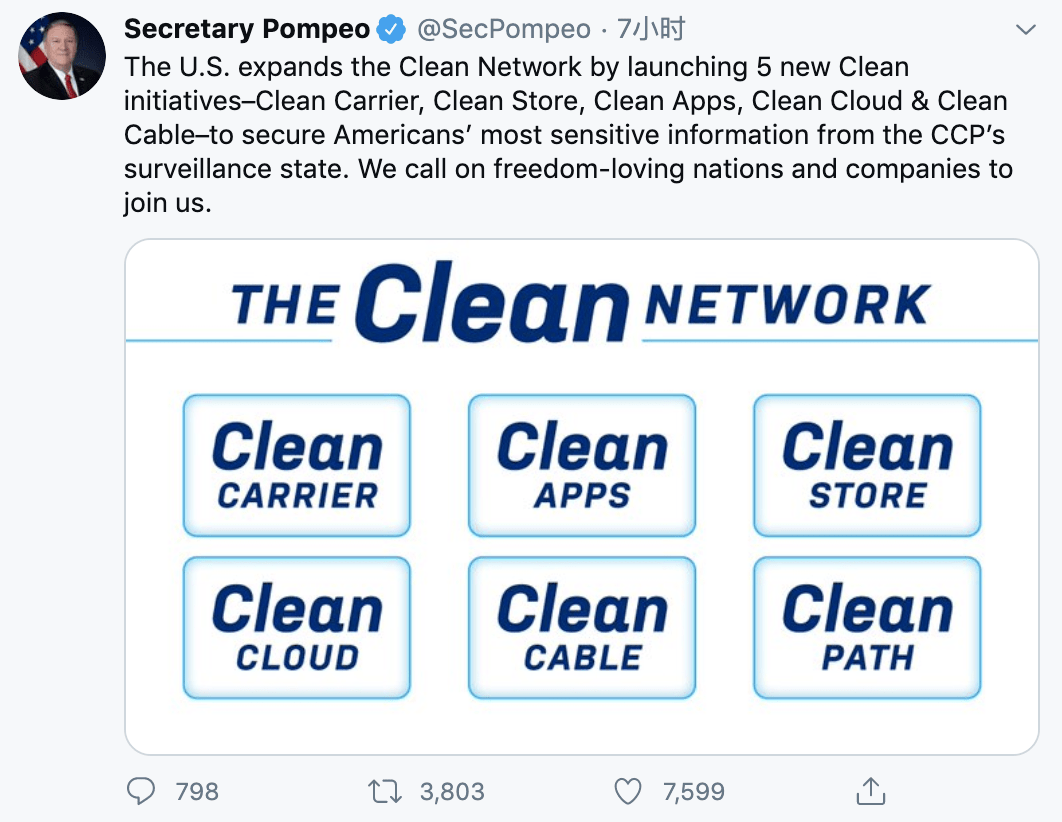Click the Clean Path box in image
The height and width of the screenshot is (822, 1062).
click(867, 628)
